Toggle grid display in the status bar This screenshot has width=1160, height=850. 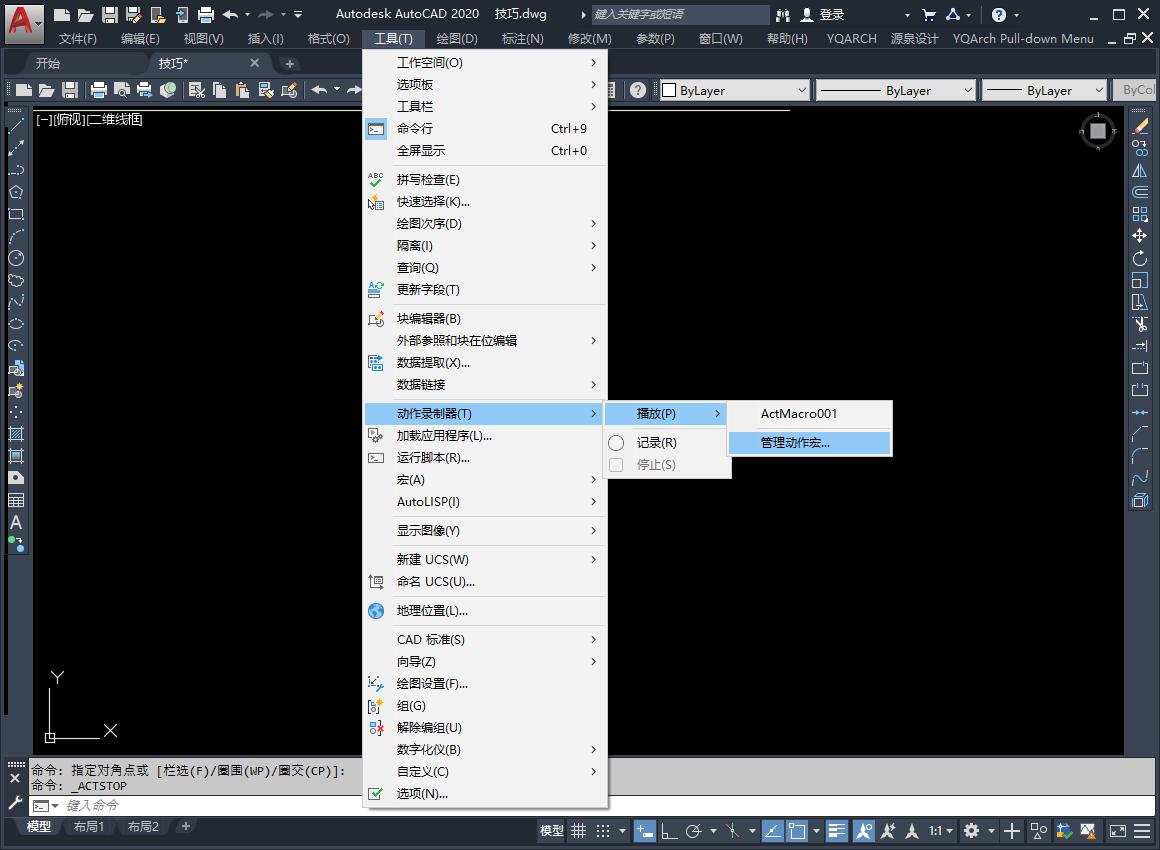577,830
